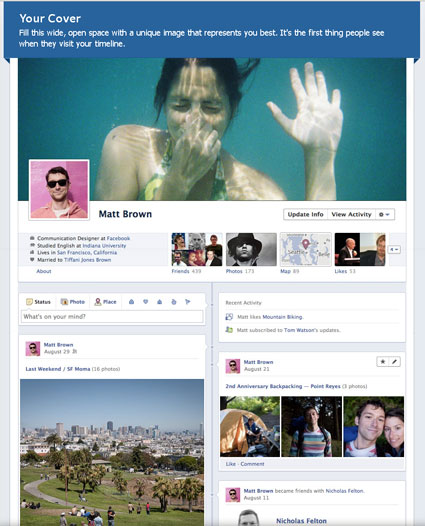Click the Update Info button
This screenshot has height=526, width=425.
click(x=305, y=214)
